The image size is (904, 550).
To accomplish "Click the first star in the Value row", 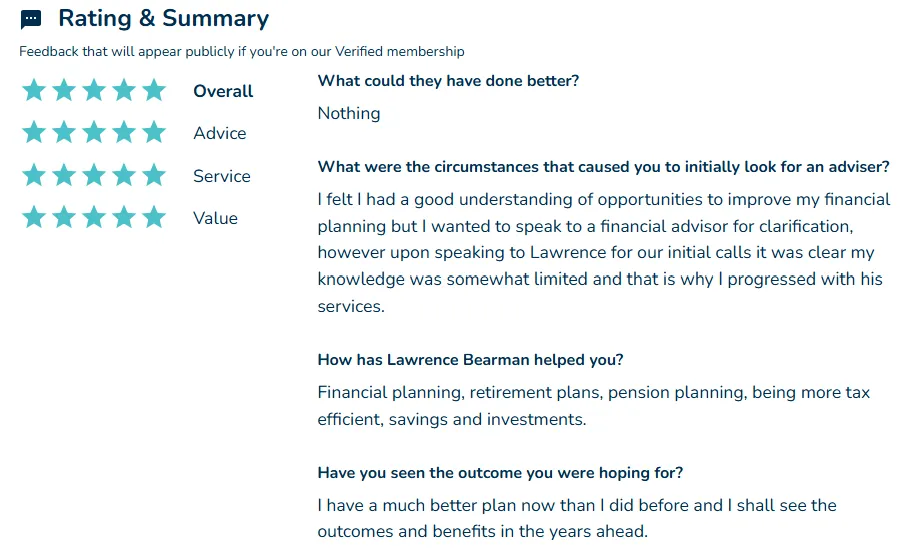I will 34,217.
